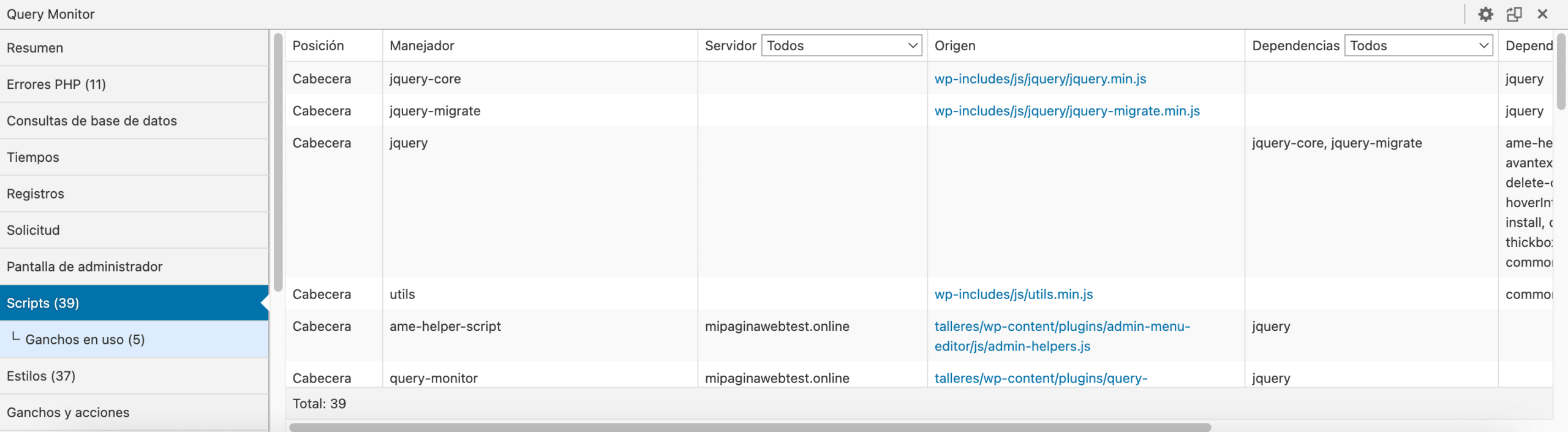Screen dimensions: 1568x432
Task: Open the Resumen panel
Action: pyautogui.click(x=35, y=48)
